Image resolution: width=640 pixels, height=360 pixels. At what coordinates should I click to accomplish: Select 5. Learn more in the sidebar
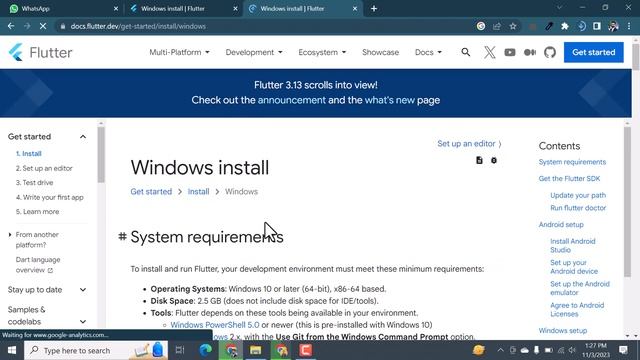(x=37, y=211)
